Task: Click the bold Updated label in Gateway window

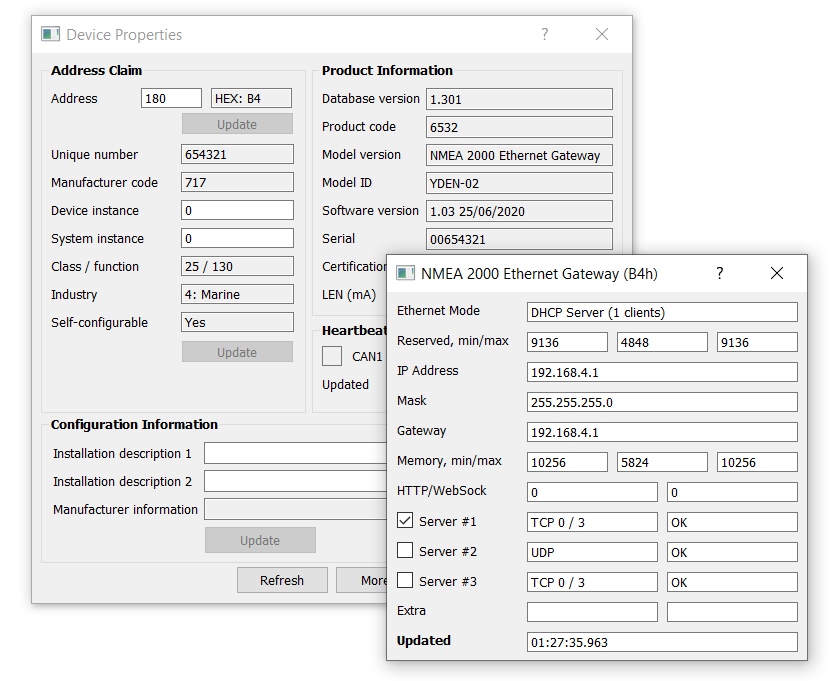Action: (424, 640)
